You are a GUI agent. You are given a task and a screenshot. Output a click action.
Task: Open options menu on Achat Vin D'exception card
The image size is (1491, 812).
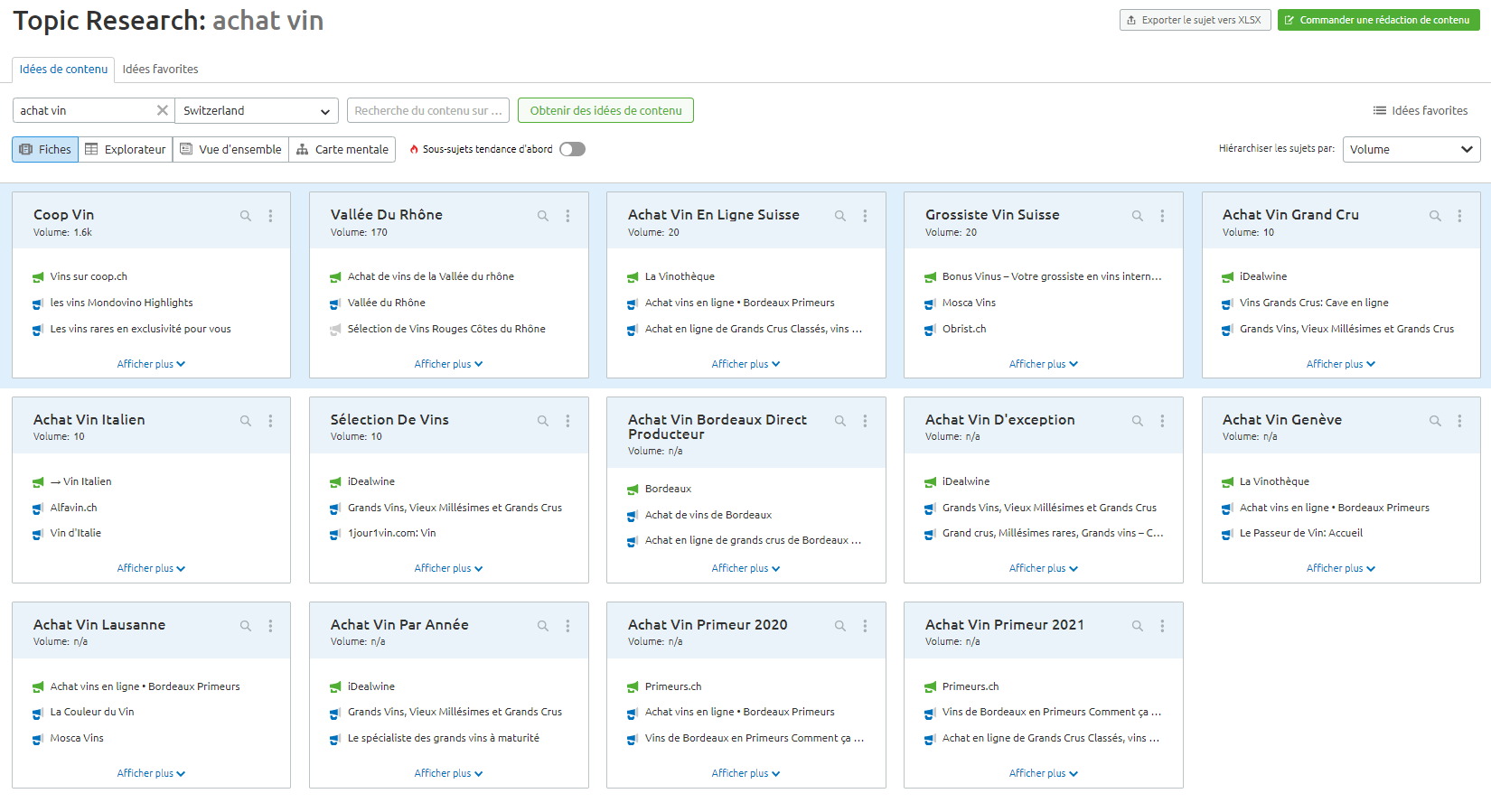pyautogui.click(x=1162, y=421)
